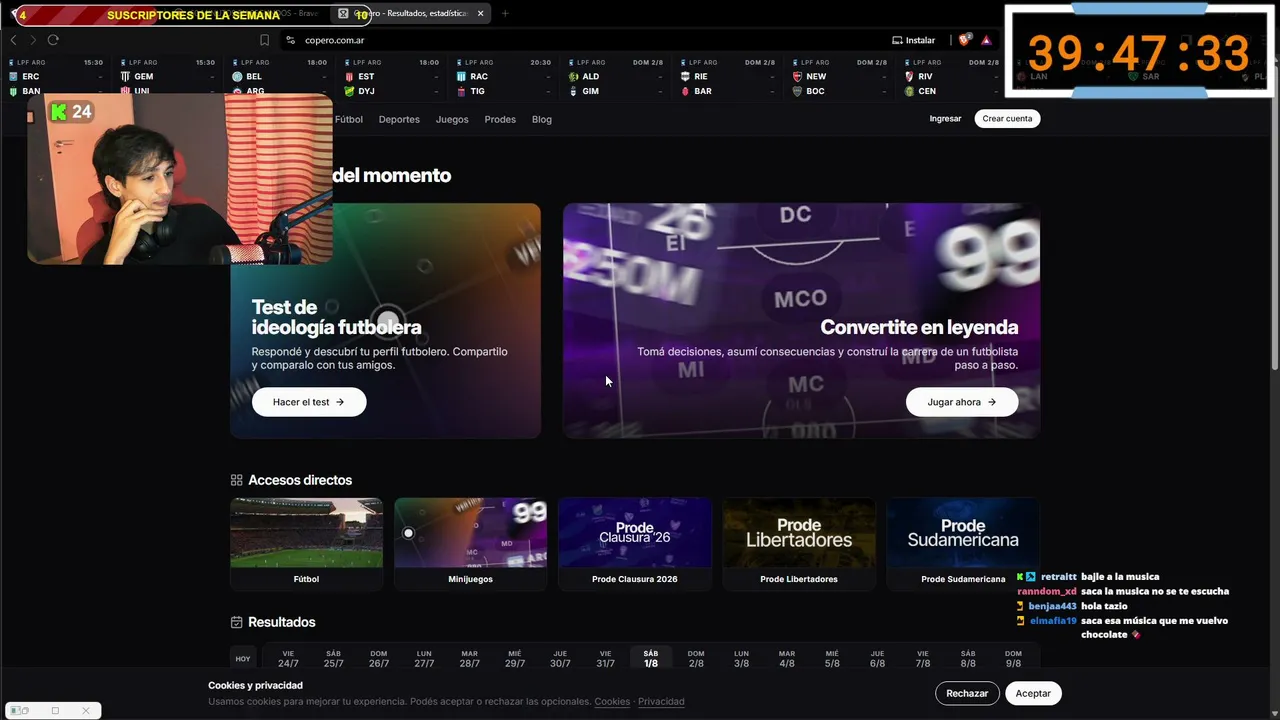Select date SÁB 8/8
This screenshot has width=1280, height=720.
click(968, 659)
